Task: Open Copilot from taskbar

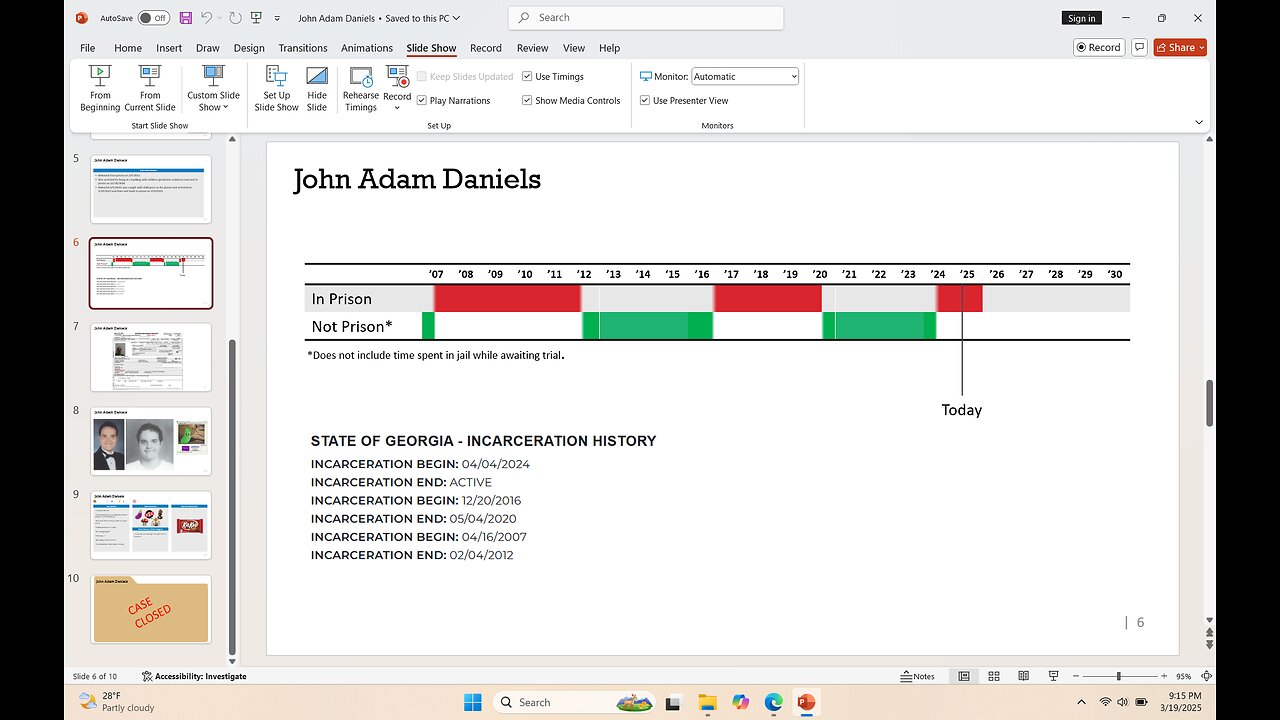Action: (x=740, y=702)
